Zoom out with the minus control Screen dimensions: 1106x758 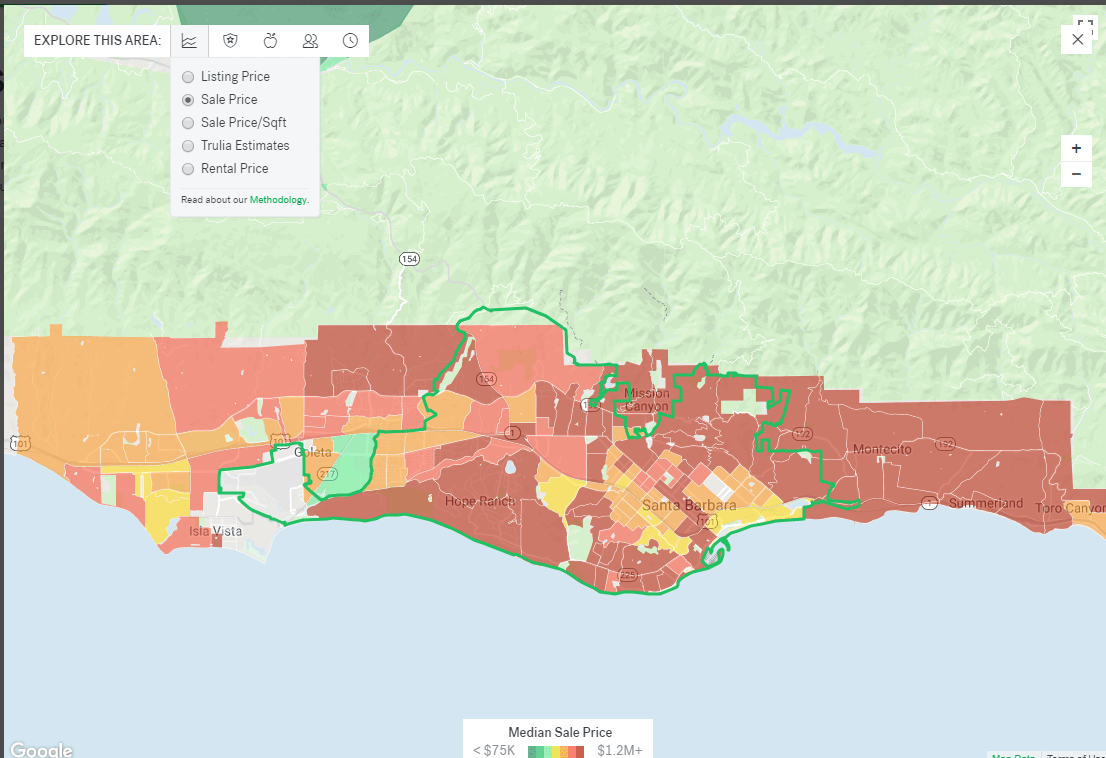tap(1076, 174)
